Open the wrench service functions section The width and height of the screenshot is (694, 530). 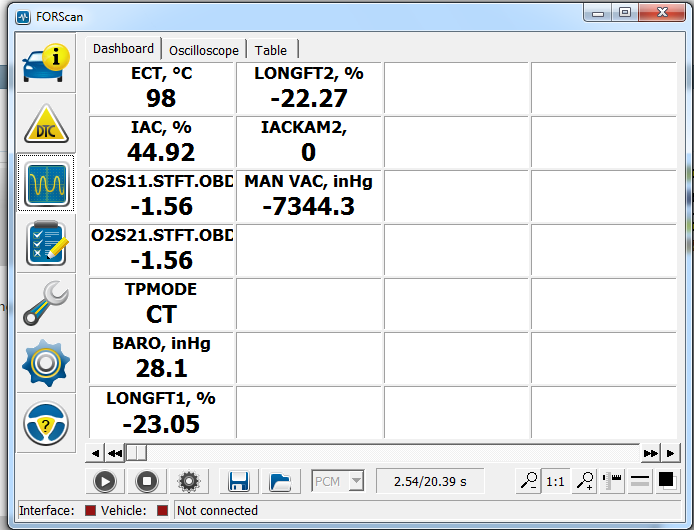(x=46, y=303)
